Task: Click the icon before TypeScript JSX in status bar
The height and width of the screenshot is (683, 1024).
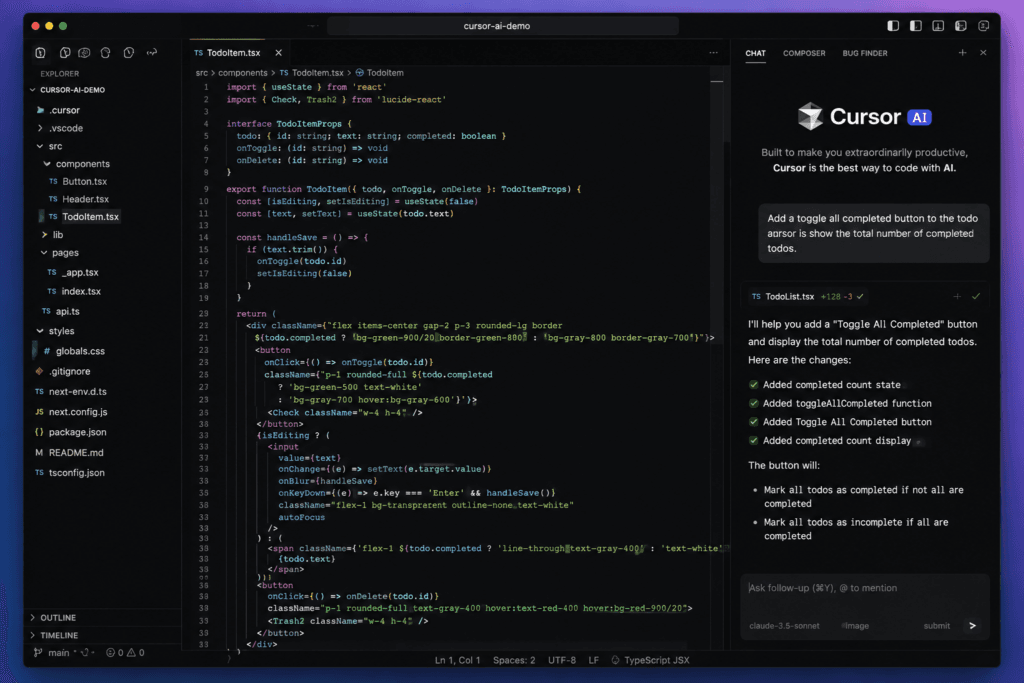Action: tap(615, 660)
